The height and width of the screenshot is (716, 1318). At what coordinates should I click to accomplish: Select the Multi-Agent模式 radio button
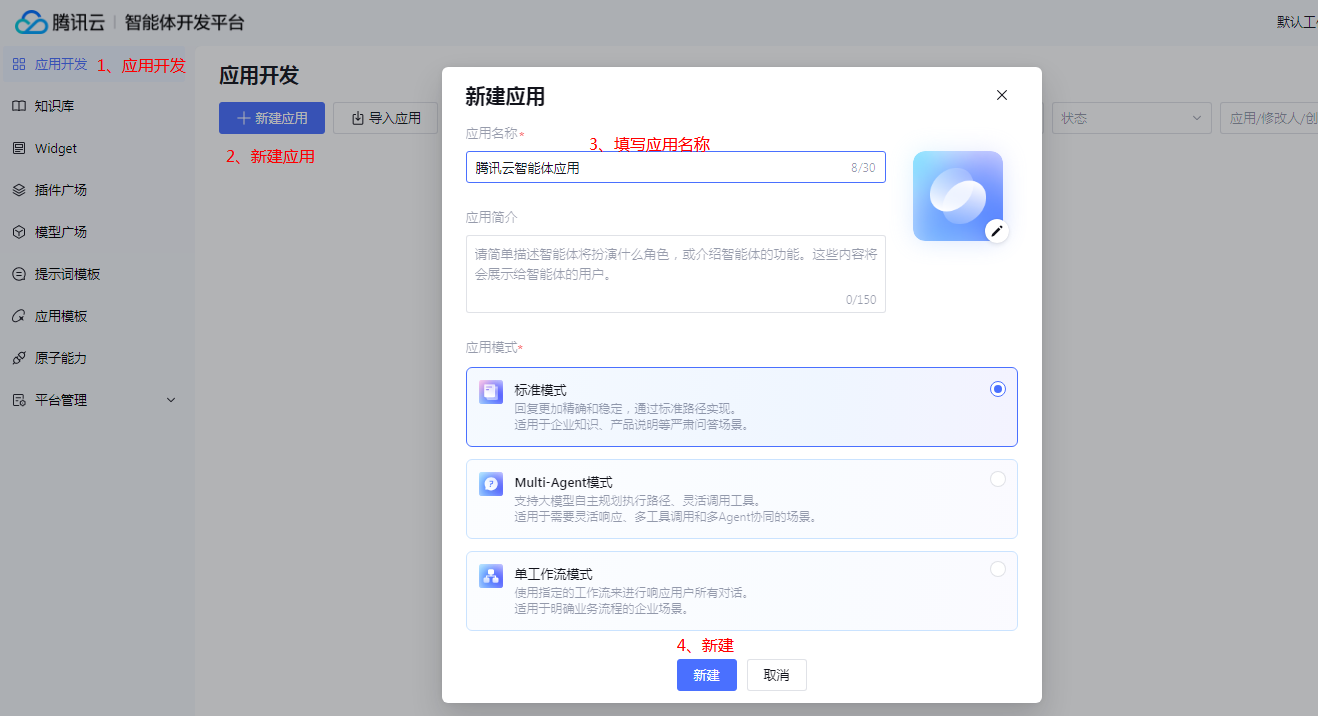[x=997, y=479]
